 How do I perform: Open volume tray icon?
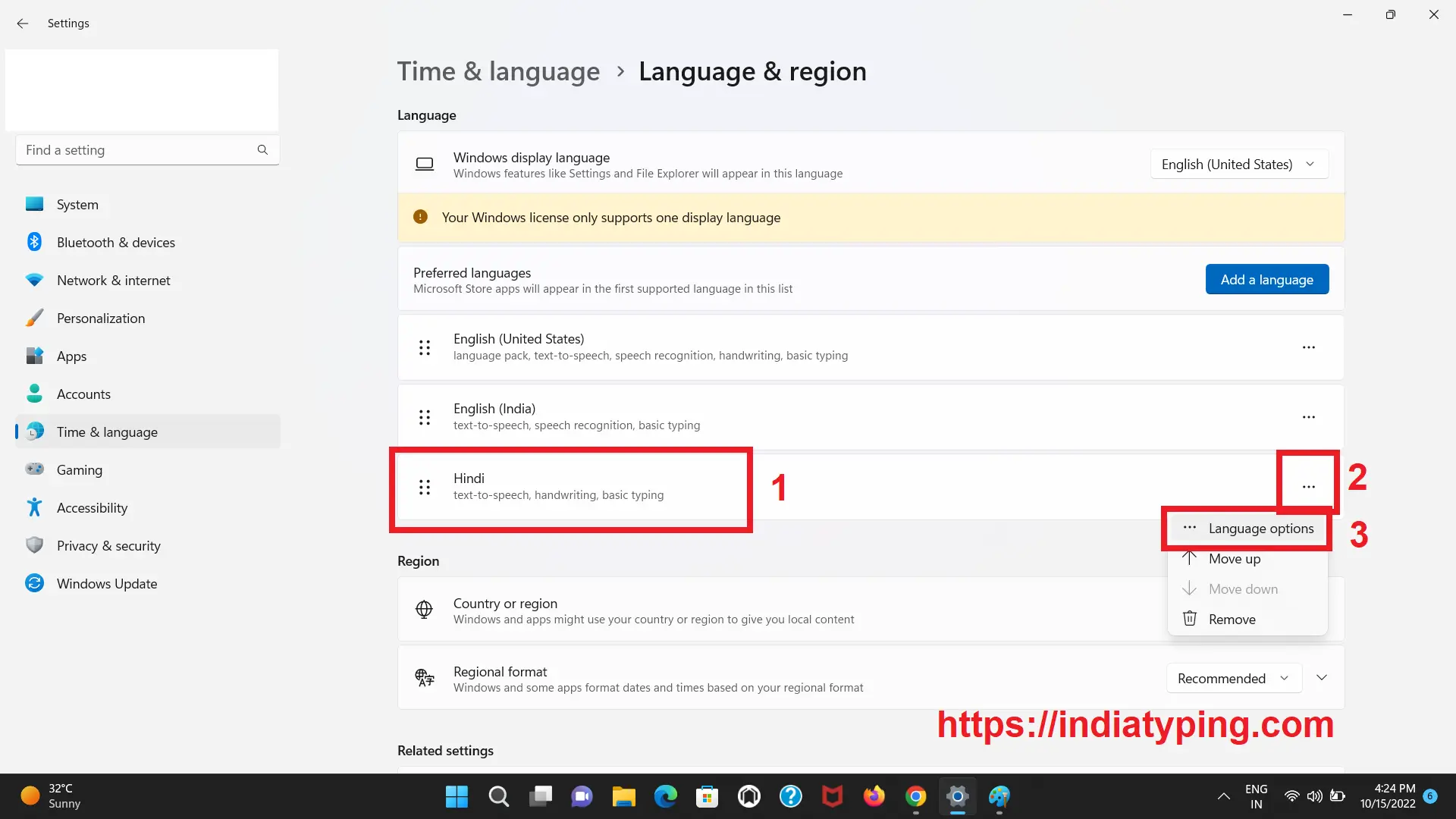(x=1314, y=796)
